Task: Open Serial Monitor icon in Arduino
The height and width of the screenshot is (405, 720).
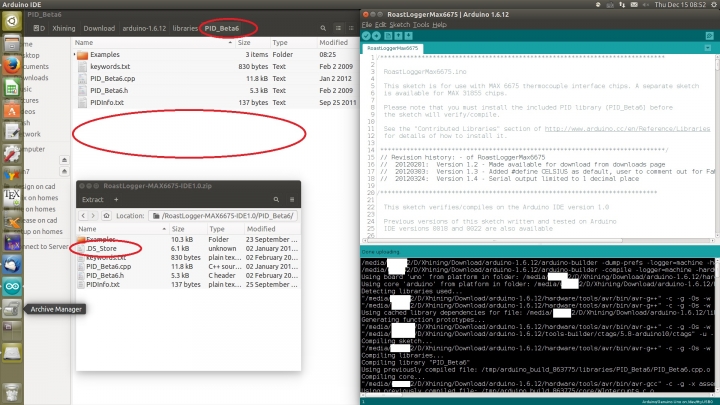Action: [x=709, y=36]
